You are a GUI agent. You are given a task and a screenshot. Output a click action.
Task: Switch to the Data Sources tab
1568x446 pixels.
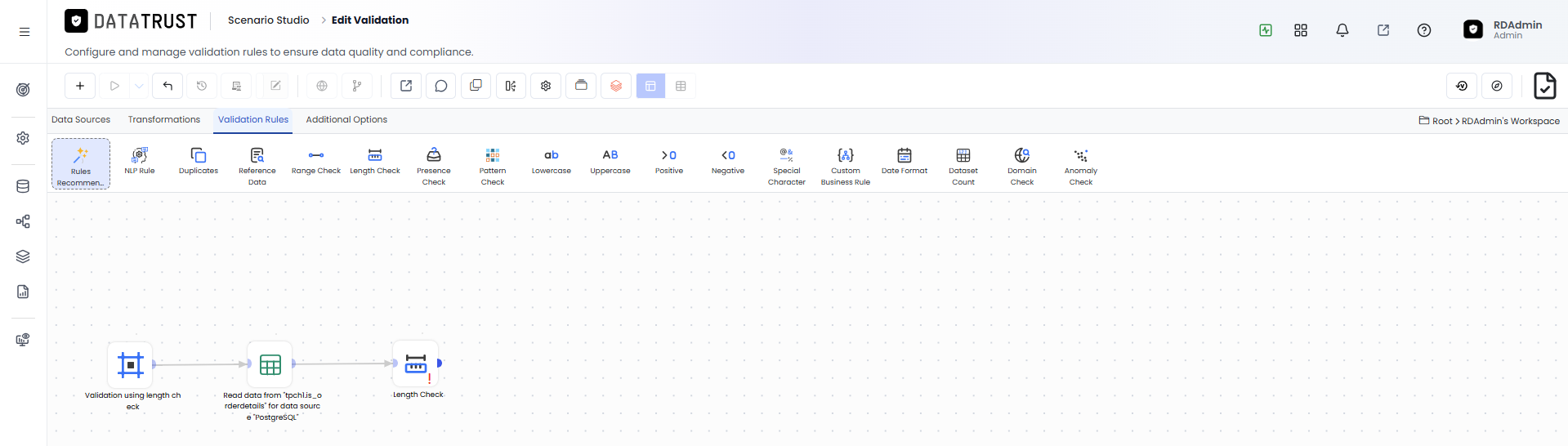pos(81,119)
